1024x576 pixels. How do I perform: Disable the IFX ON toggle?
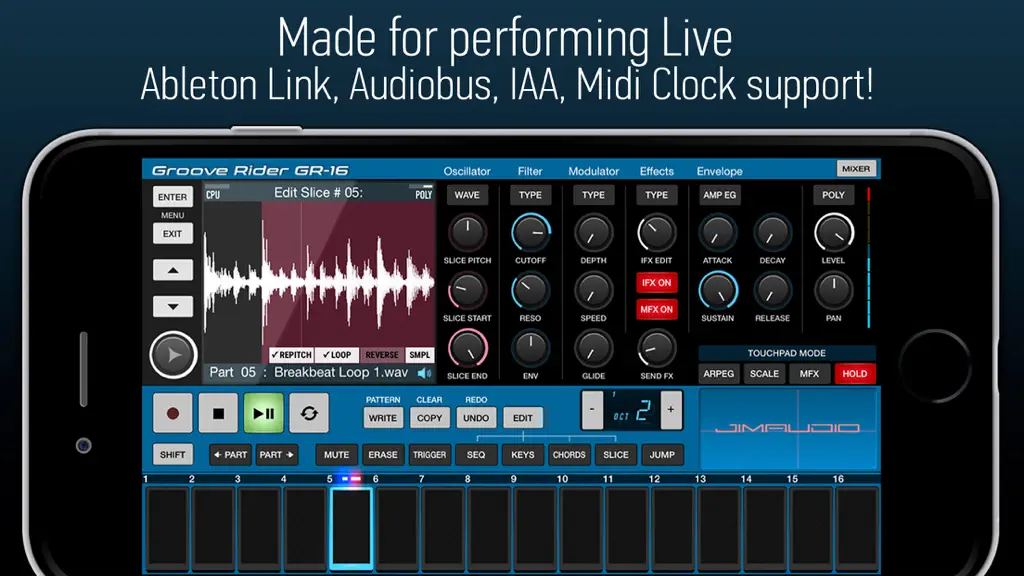pyautogui.click(x=656, y=283)
